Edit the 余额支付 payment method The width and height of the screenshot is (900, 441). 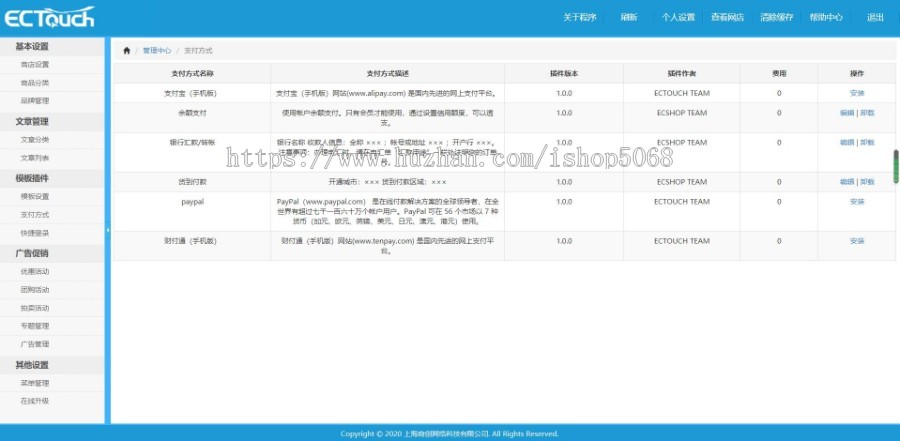coord(847,113)
